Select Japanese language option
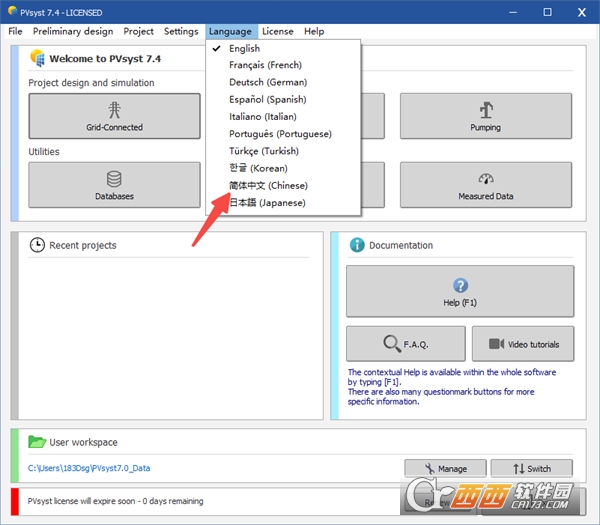This screenshot has height=525, width=600. coord(283,203)
